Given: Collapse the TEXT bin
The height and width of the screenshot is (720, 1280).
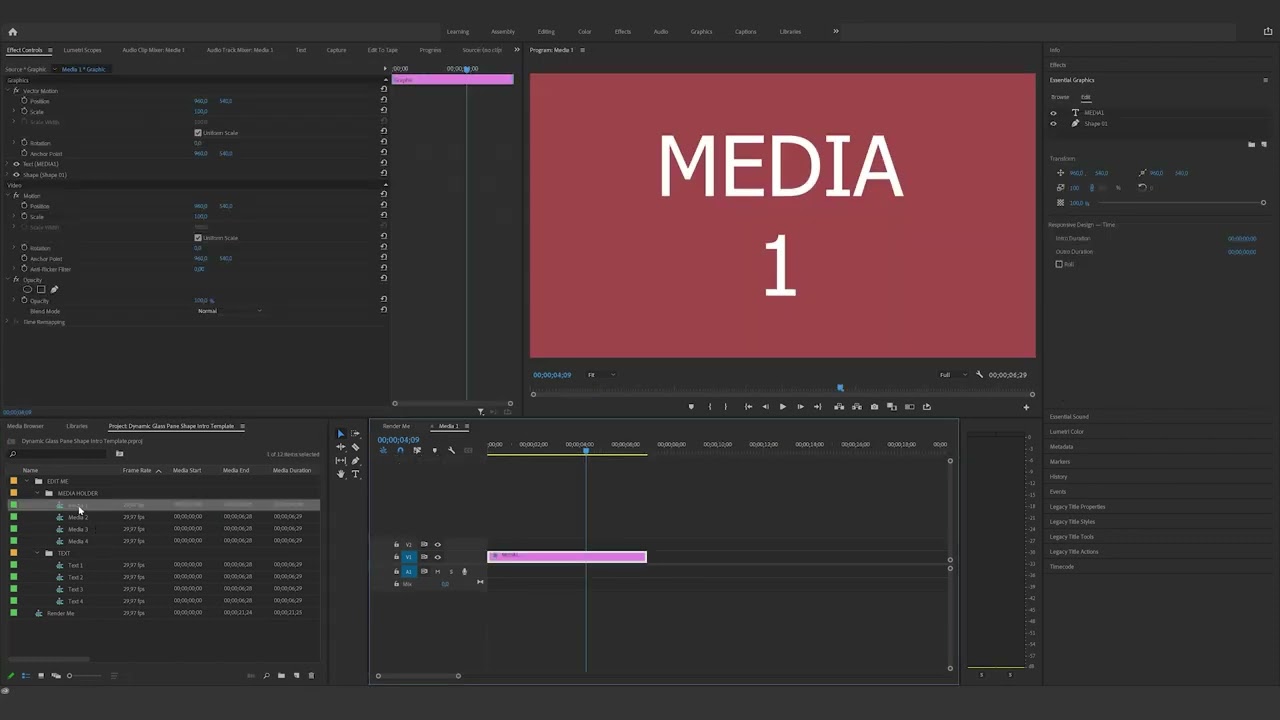Looking at the screenshot, I should (37, 553).
